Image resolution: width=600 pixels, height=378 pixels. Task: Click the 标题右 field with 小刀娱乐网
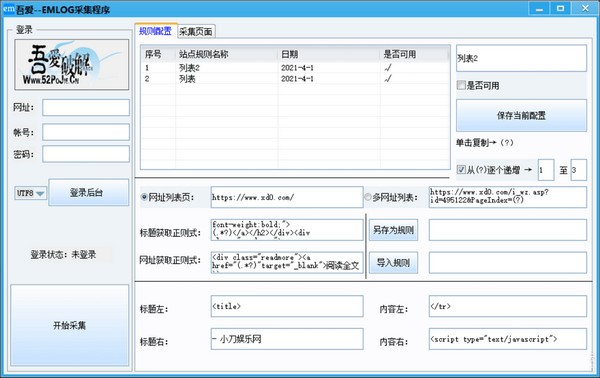pos(287,339)
